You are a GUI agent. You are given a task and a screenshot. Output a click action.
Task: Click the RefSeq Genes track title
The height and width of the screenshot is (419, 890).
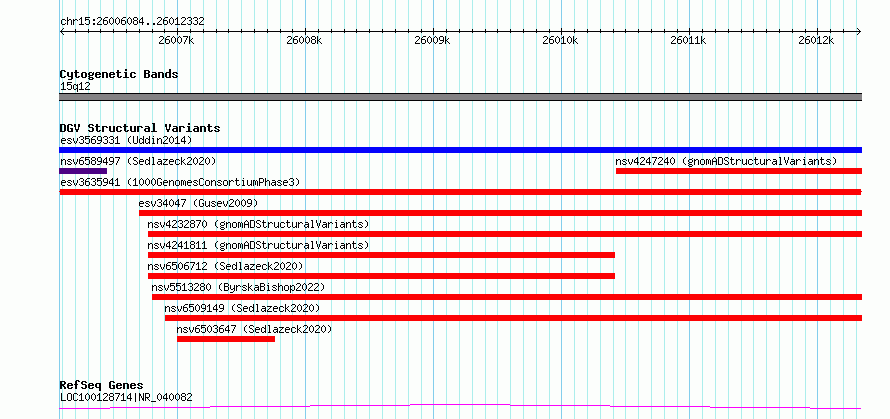(x=101, y=386)
